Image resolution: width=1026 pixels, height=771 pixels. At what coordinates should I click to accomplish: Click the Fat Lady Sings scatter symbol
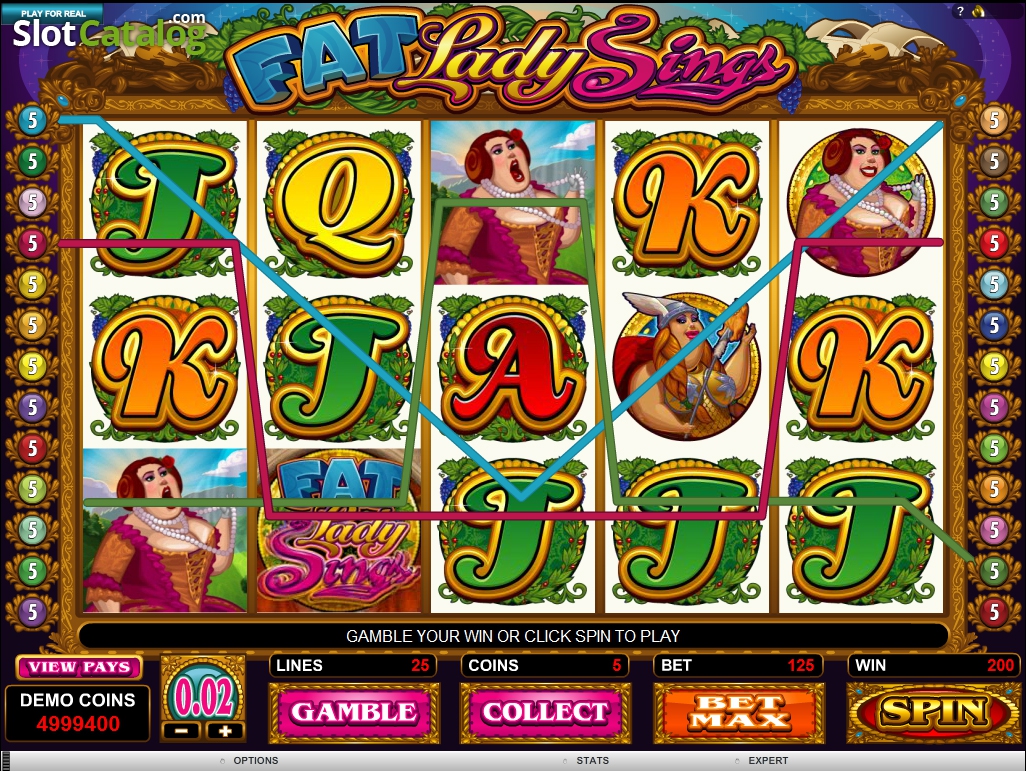click(338, 531)
